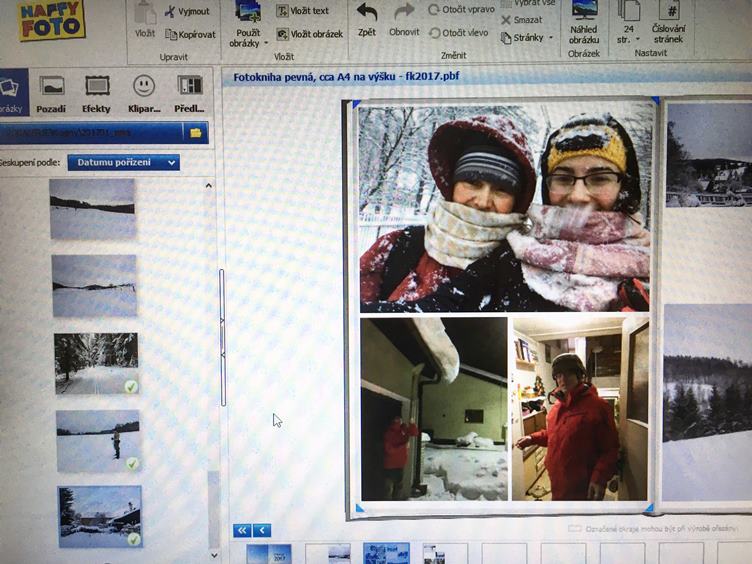Image resolution: width=752 pixels, height=564 pixels.
Task: Undo last action with Zpět
Action: (367, 20)
